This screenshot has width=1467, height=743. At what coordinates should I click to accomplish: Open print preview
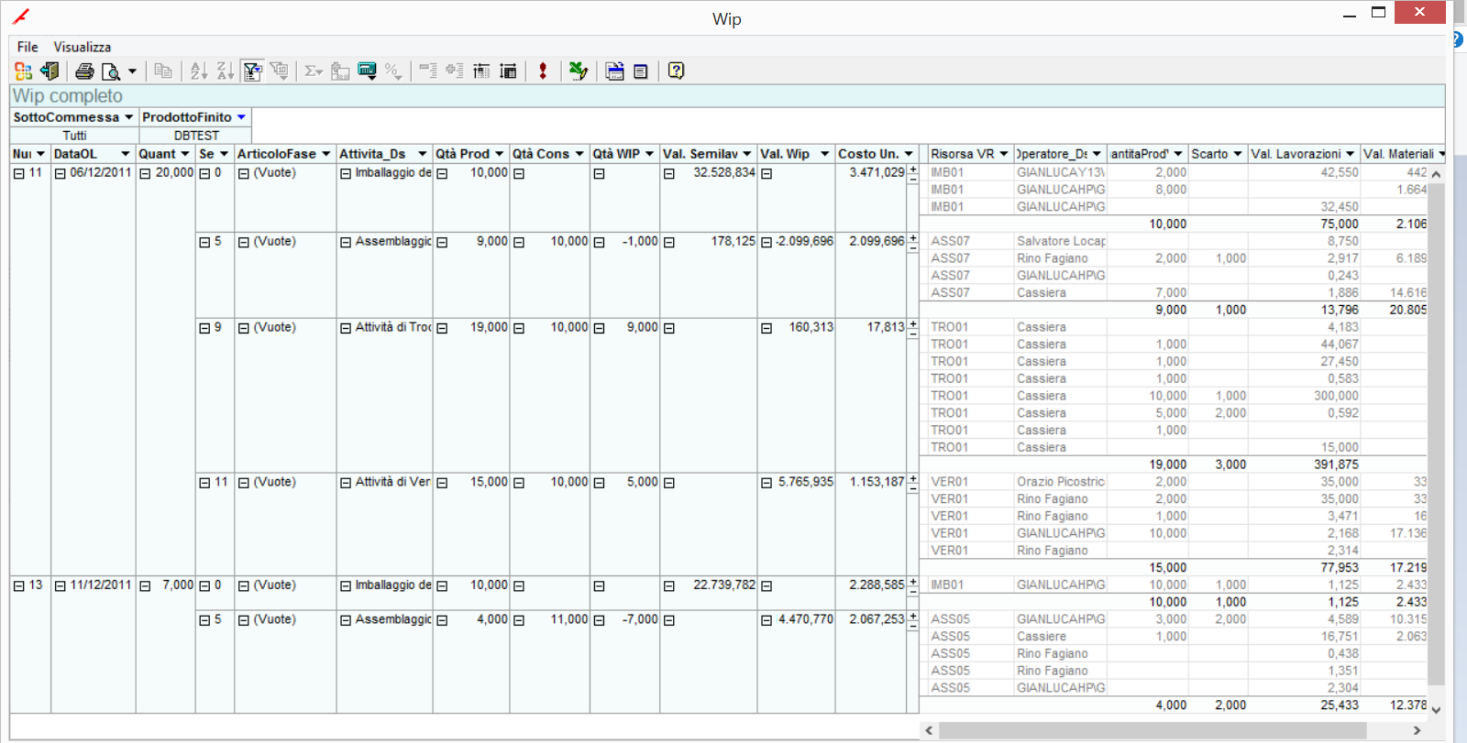[x=111, y=71]
